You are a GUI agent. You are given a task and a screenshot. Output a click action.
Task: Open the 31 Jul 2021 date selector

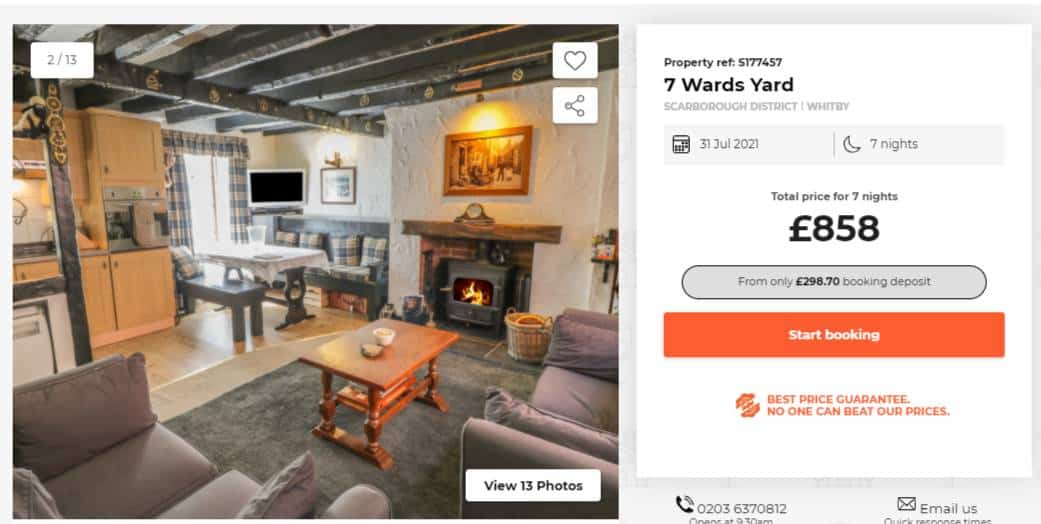(x=749, y=144)
